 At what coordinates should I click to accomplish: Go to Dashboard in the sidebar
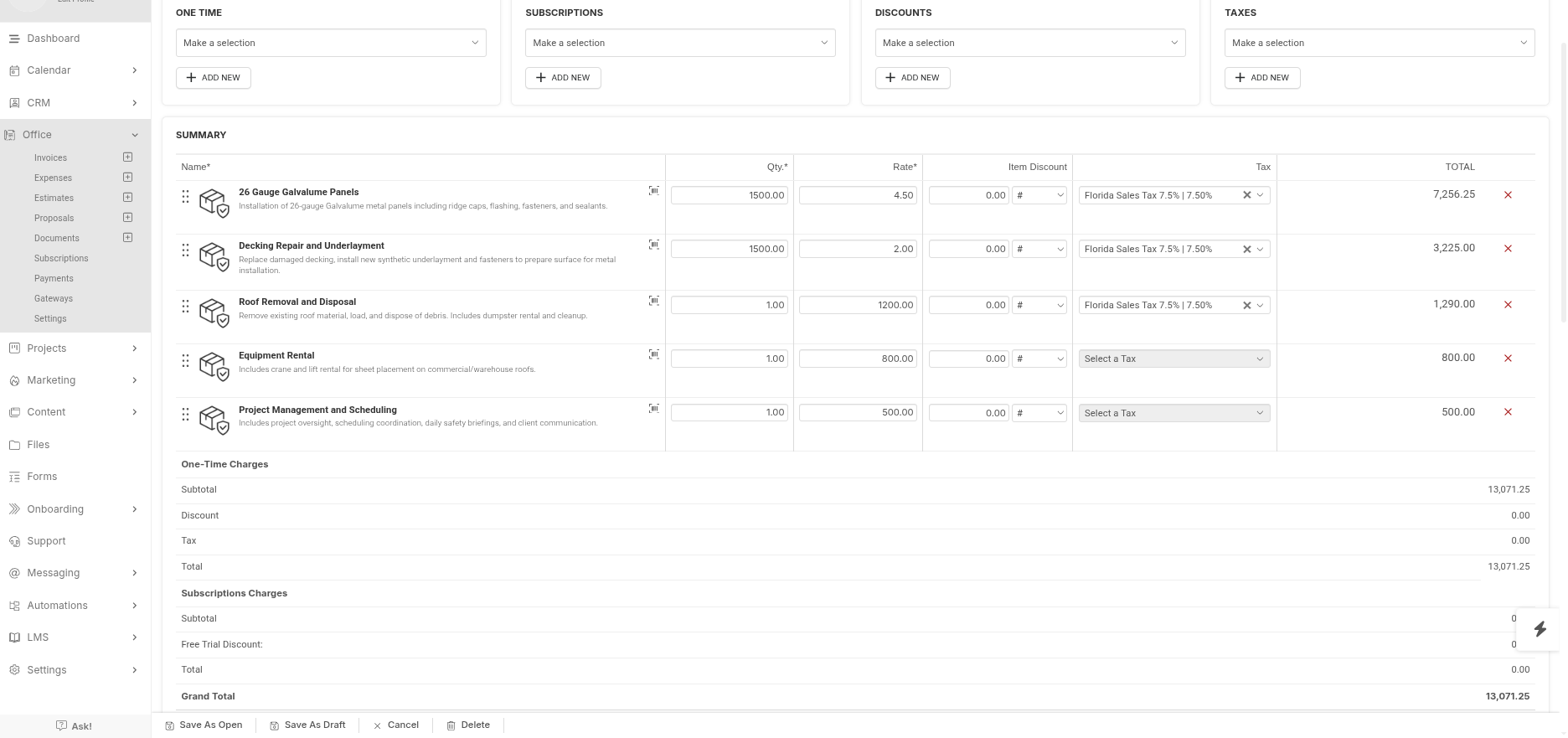coord(53,39)
